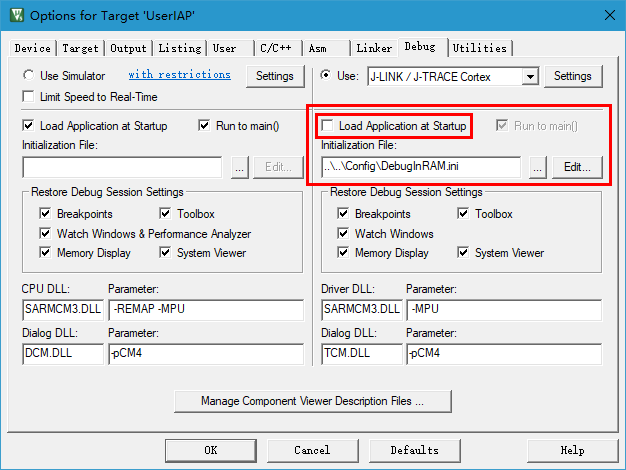Click Driver DLL Parameter field -MPU
This screenshot has width=626, height=470.
[x=504, y=310]
